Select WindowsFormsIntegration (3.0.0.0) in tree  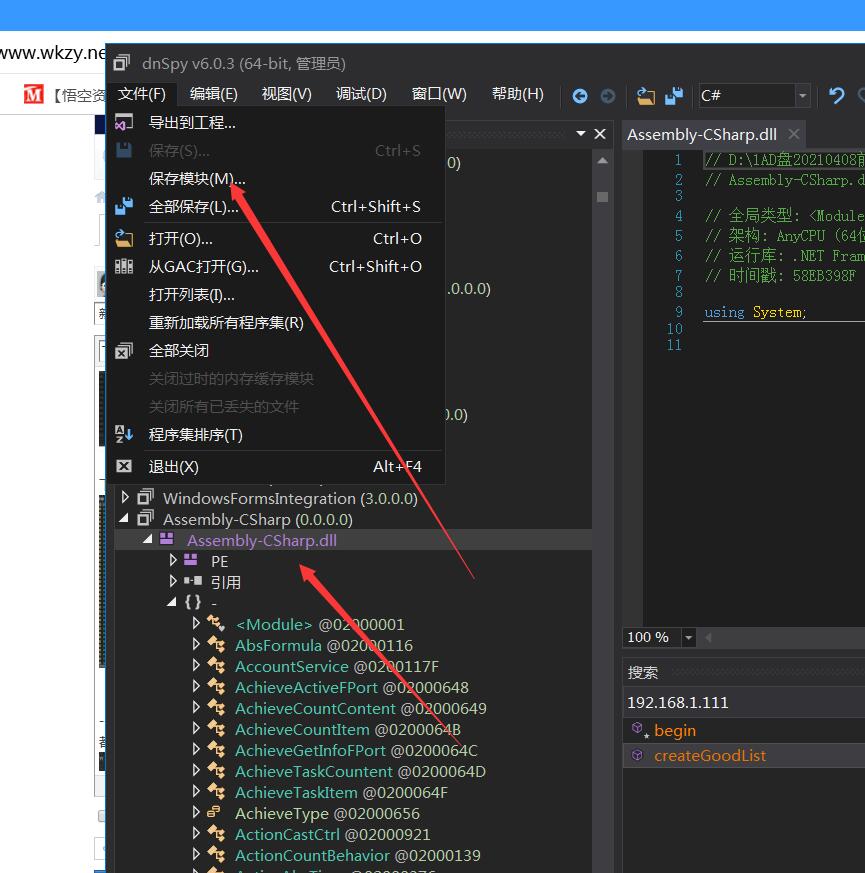(290, 498)
